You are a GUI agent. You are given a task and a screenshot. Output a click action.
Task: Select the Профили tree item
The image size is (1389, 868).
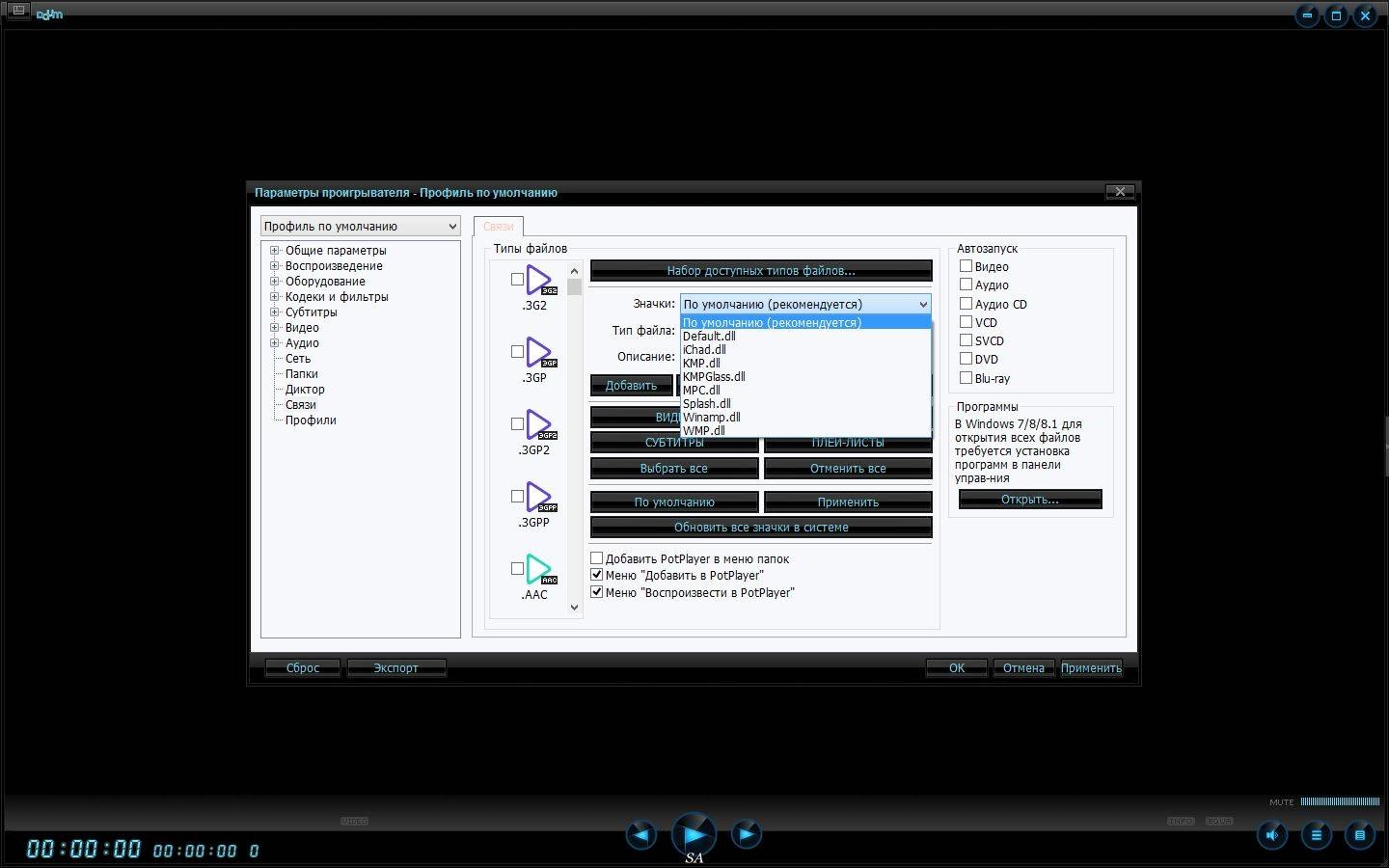click(x=311, y=420)
